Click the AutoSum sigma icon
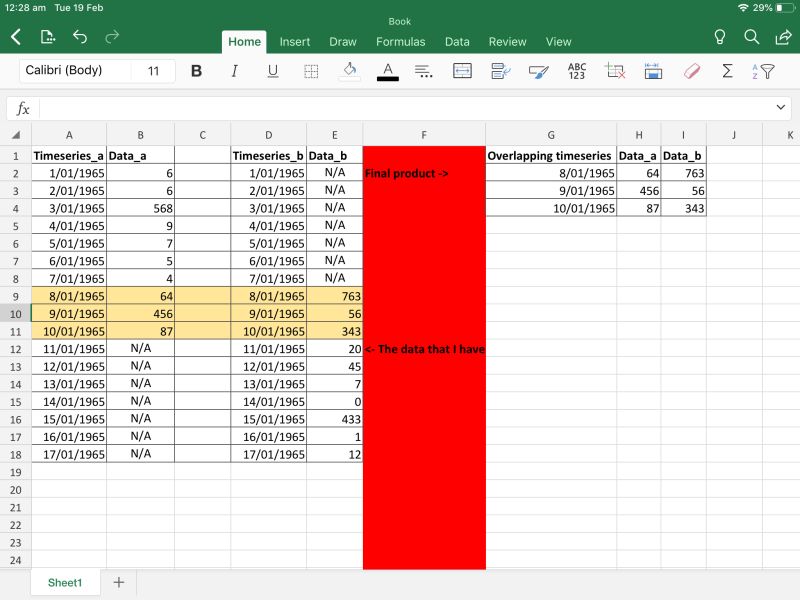 (726, 70)
